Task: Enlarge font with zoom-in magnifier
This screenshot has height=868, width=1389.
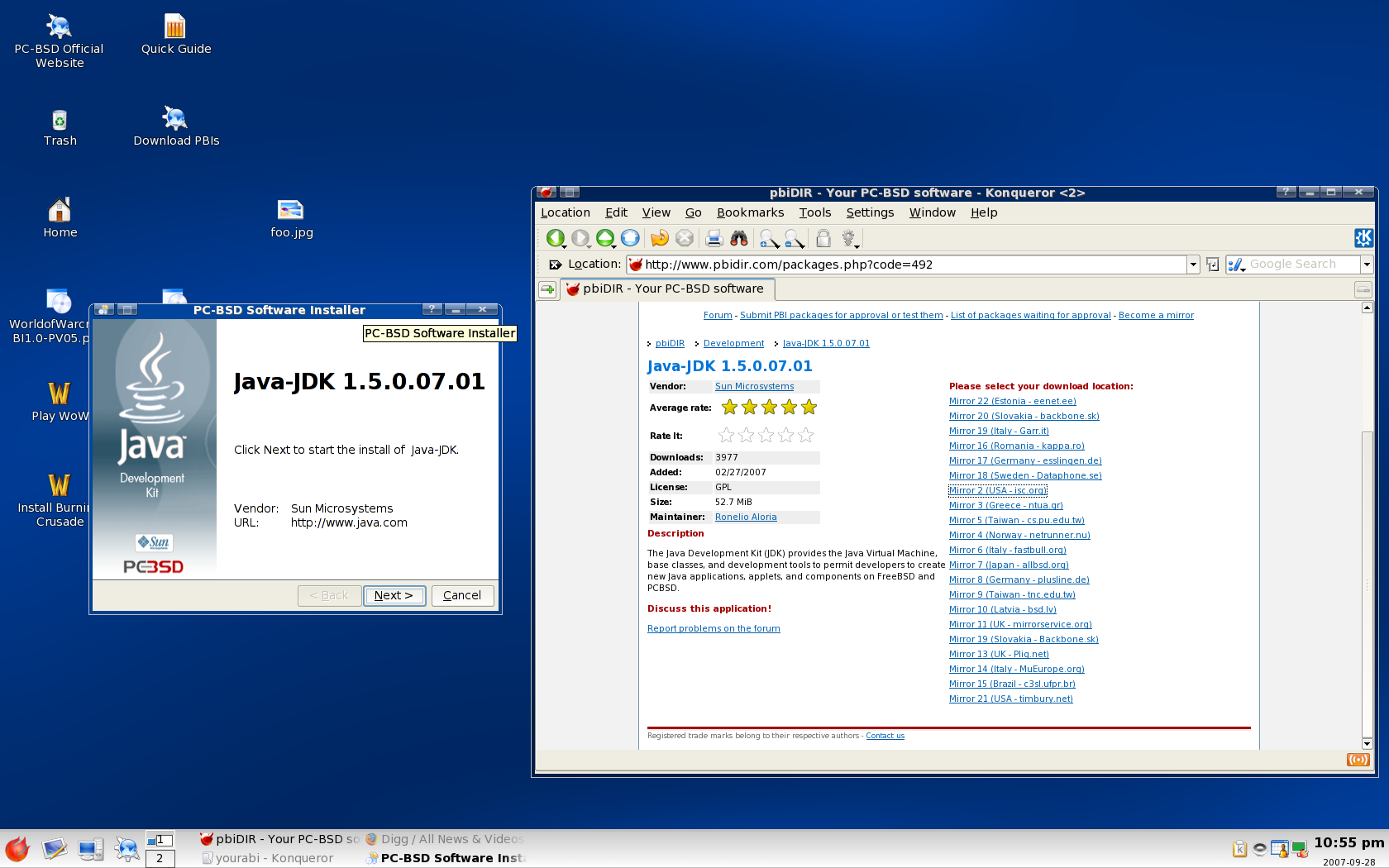Action: tap(769, 238)
